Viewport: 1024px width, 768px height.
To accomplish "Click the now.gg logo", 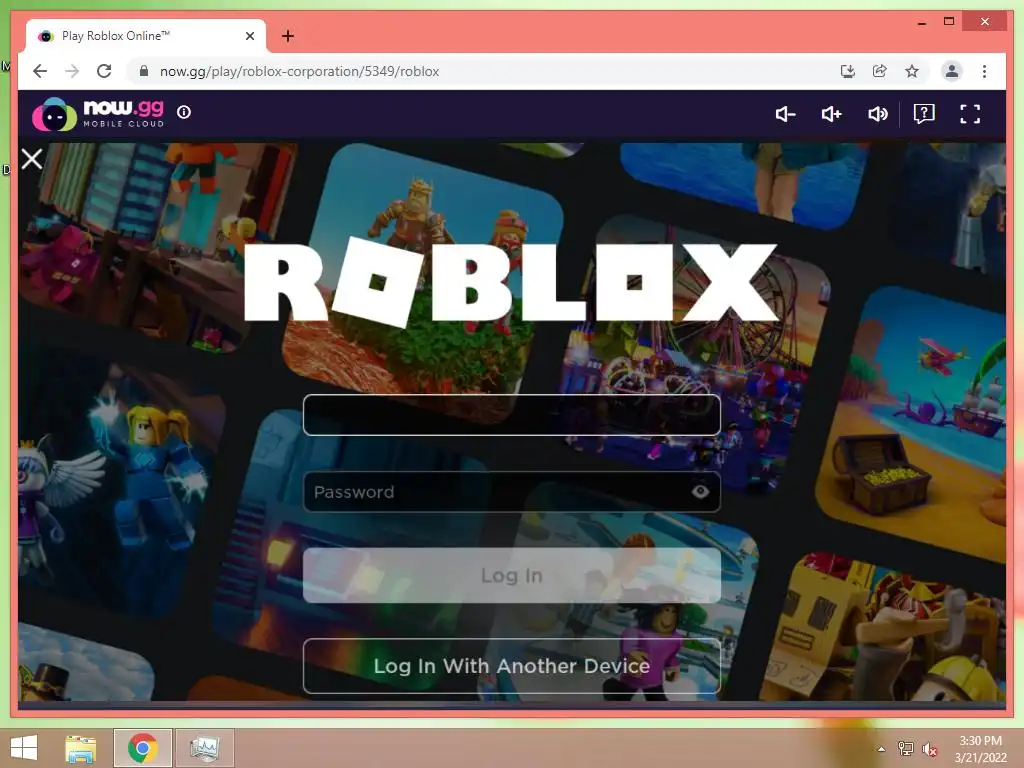I will click(98, 114).
